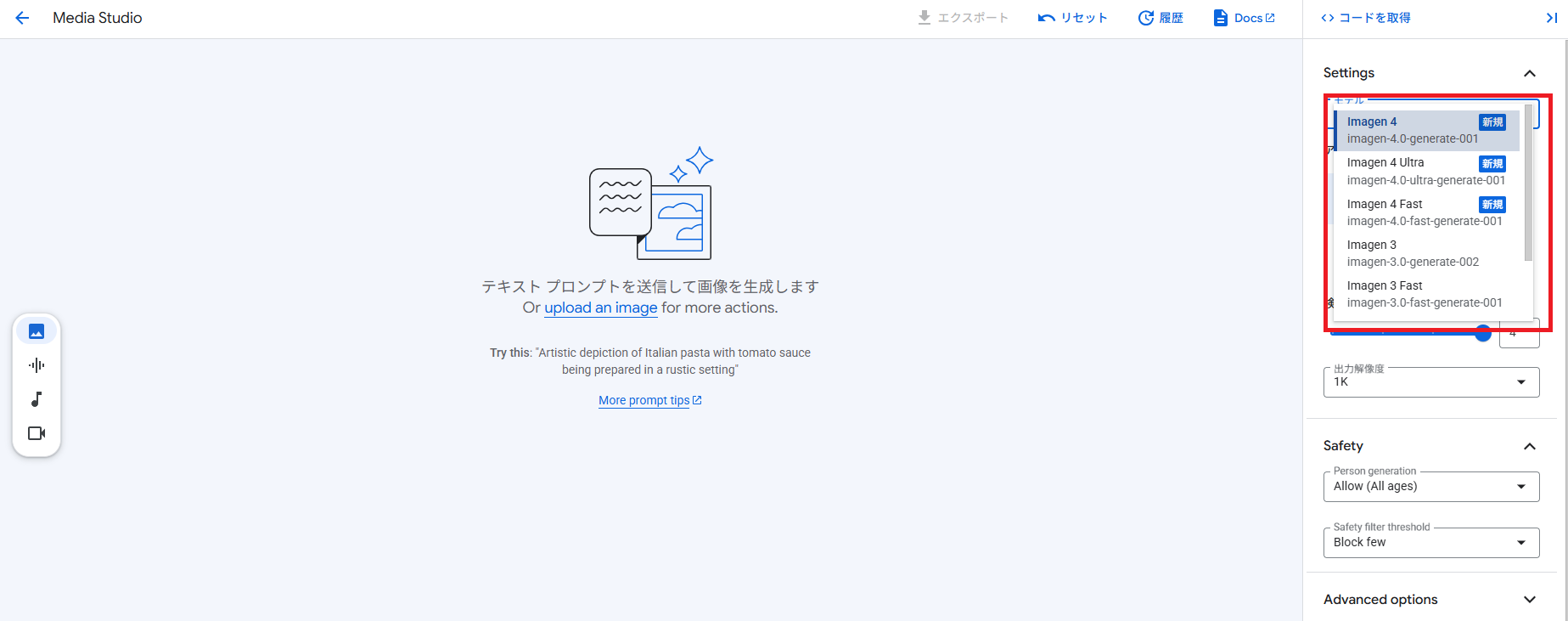Open the 履歴 history panel
Viewport: 1568px width, 621px height.
pos(1161,18)
